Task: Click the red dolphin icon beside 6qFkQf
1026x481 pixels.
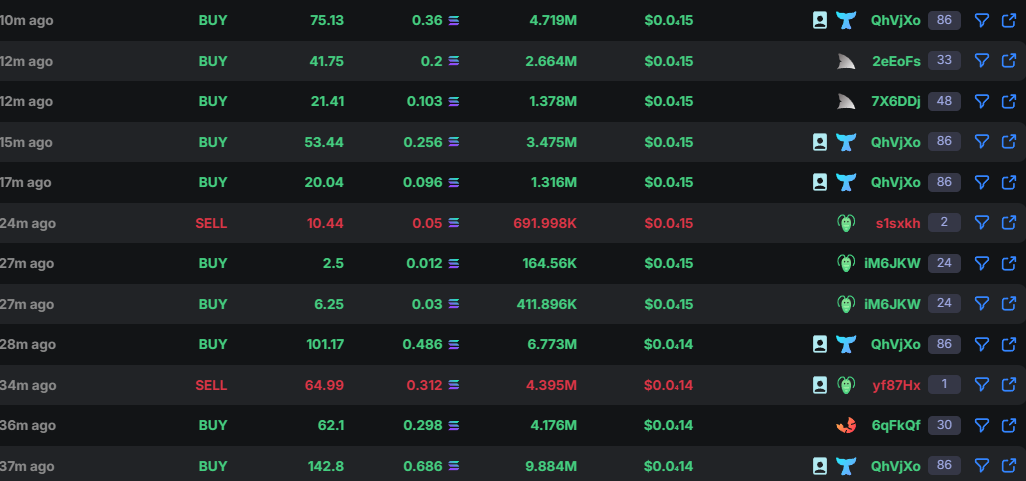Action: pos(846,425)
